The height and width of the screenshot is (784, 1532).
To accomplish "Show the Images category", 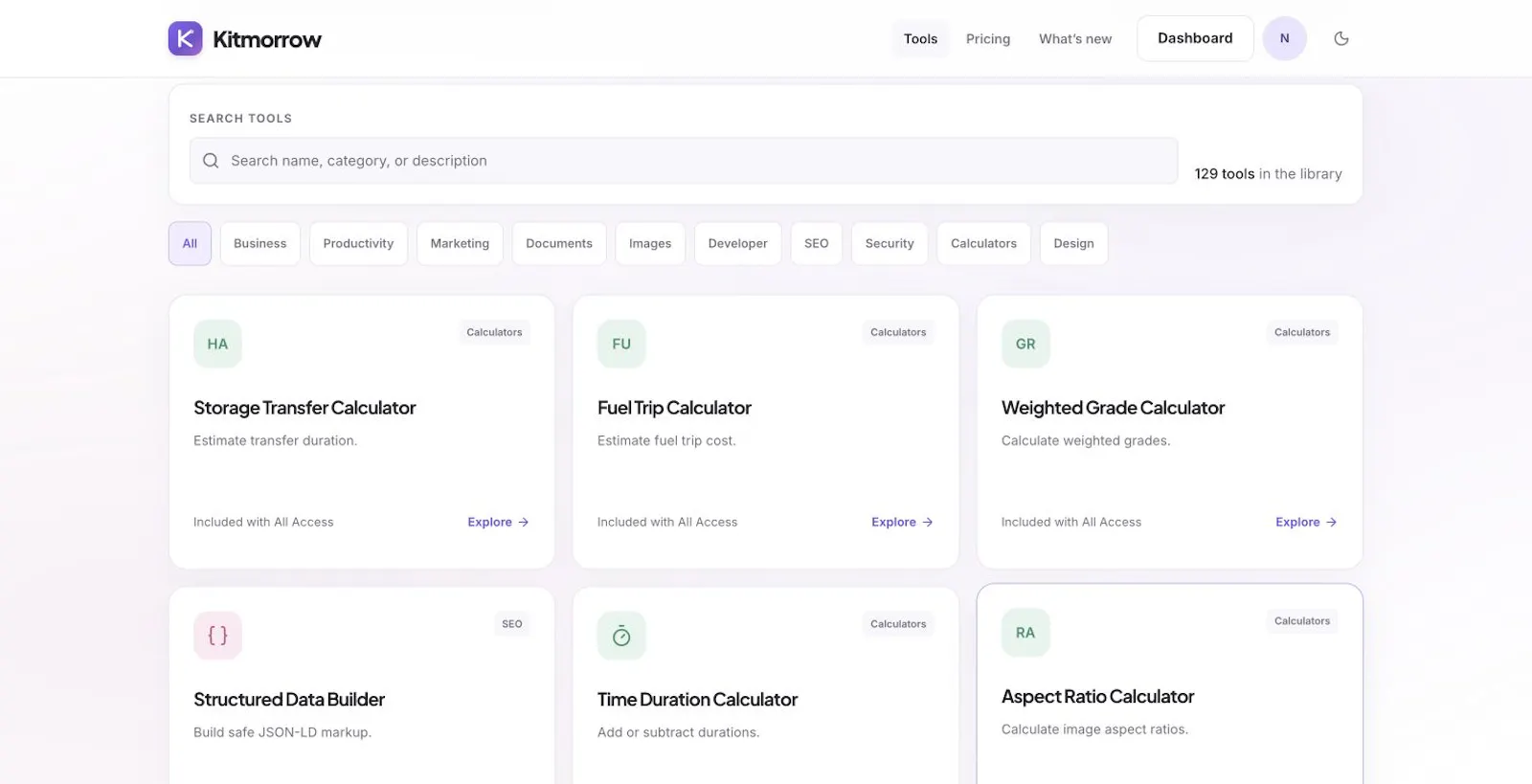I will pyautogui.click(x=650, y=244).
